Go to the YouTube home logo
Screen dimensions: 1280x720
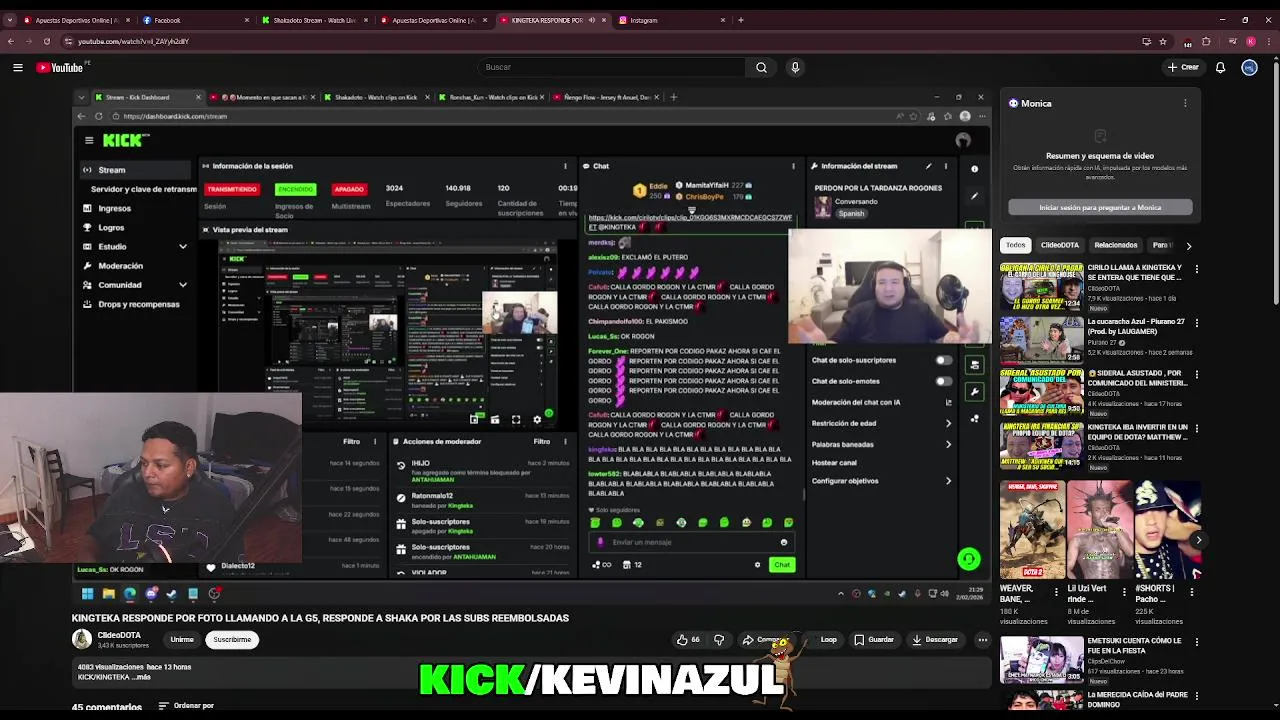62,67
